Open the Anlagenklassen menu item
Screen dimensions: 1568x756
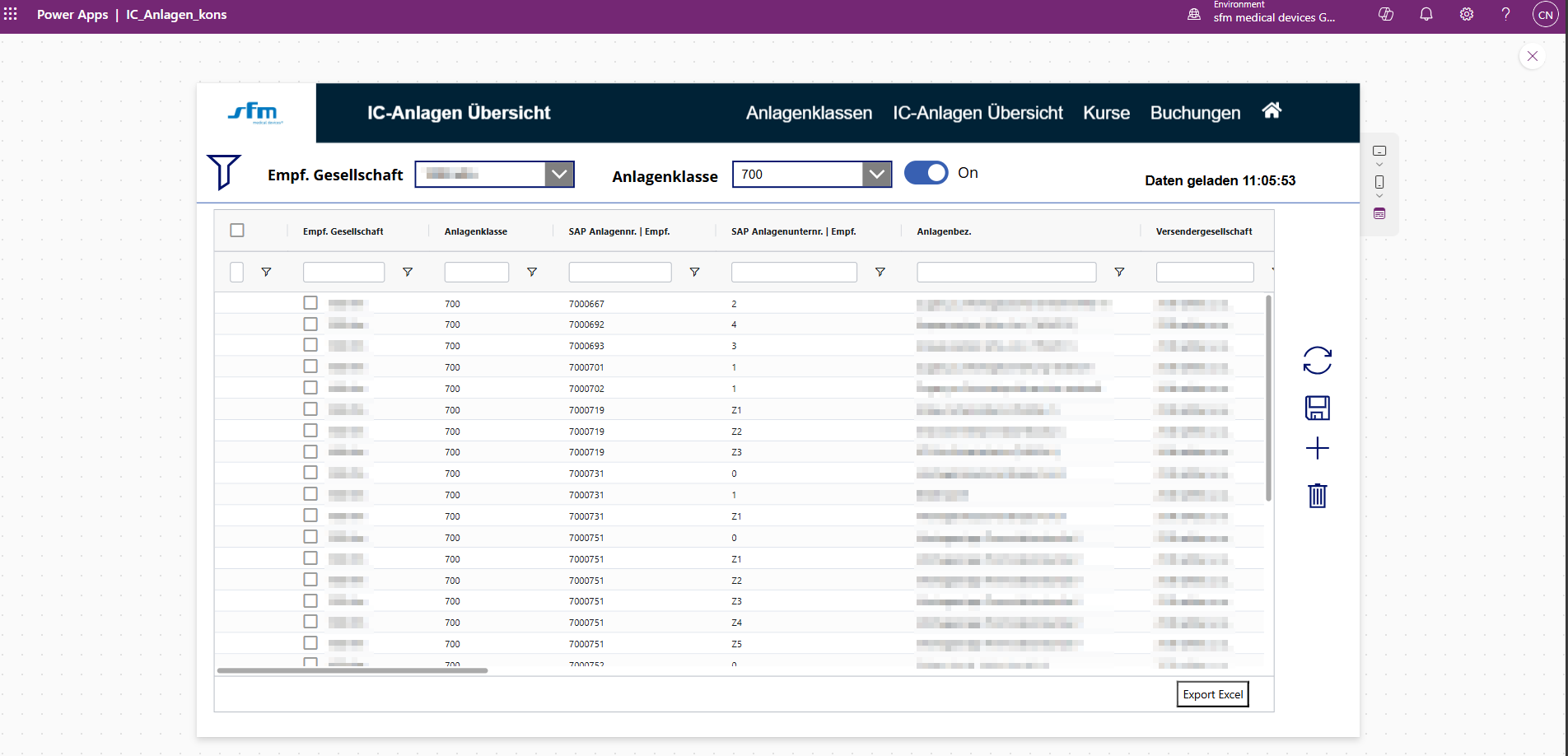click(x=808, y=113)
